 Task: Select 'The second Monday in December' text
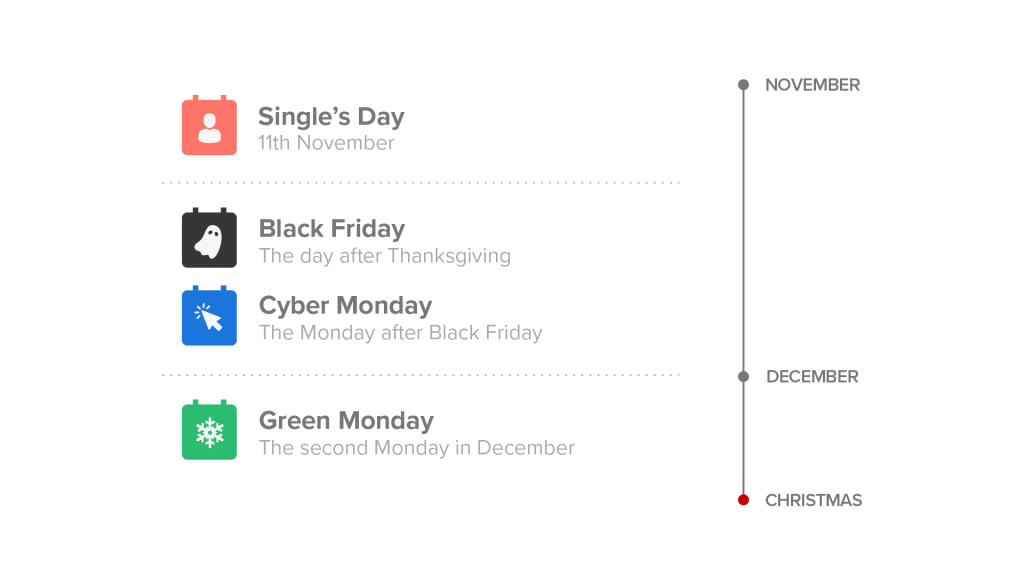(x=416, y=448)
